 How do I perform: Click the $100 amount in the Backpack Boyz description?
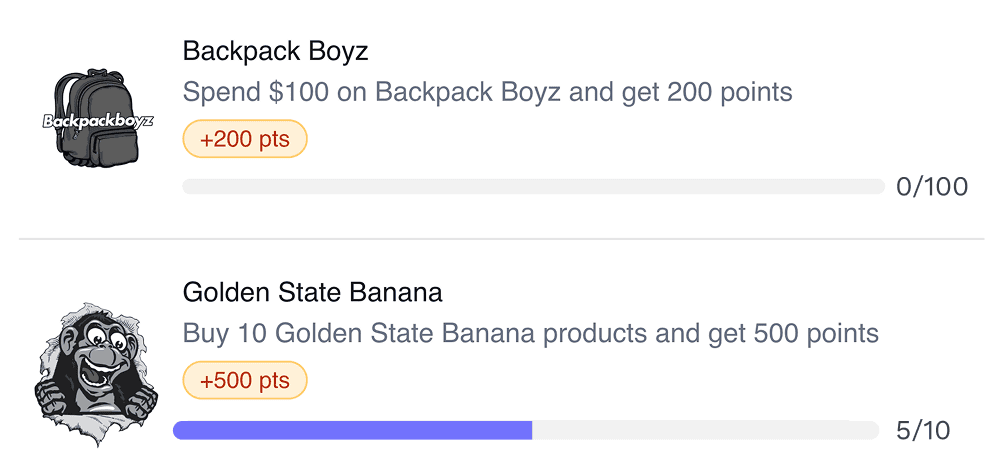(299, 93)
